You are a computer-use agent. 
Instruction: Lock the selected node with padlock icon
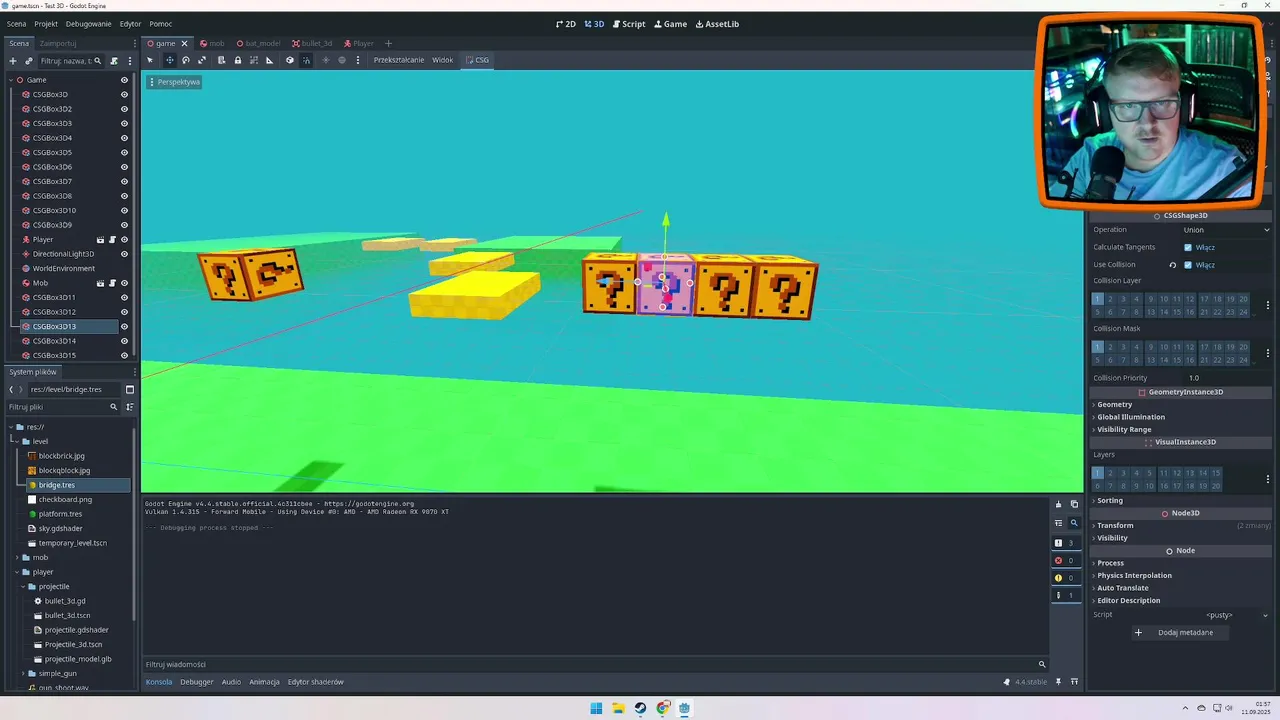coord(237,60)
